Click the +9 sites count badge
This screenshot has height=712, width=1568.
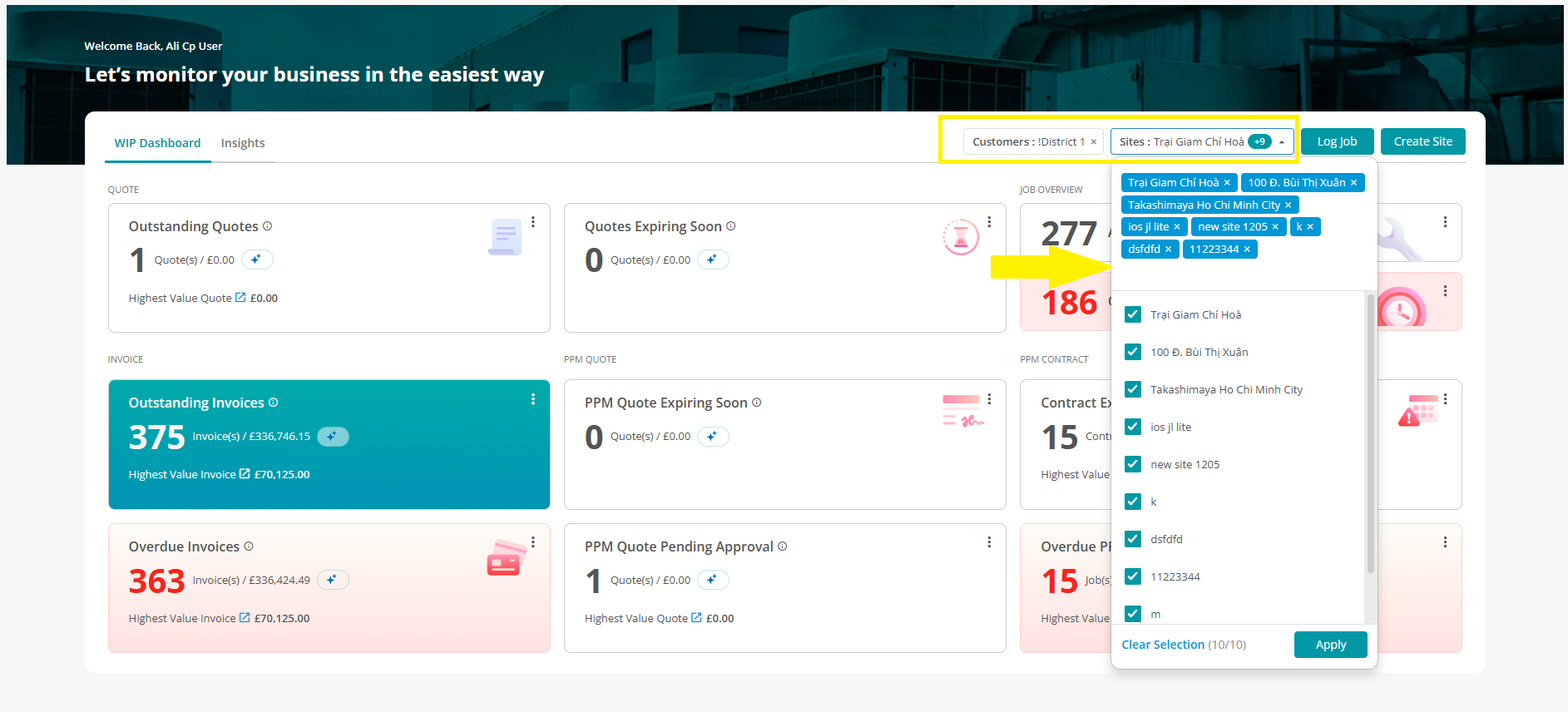click(1259, 142)
